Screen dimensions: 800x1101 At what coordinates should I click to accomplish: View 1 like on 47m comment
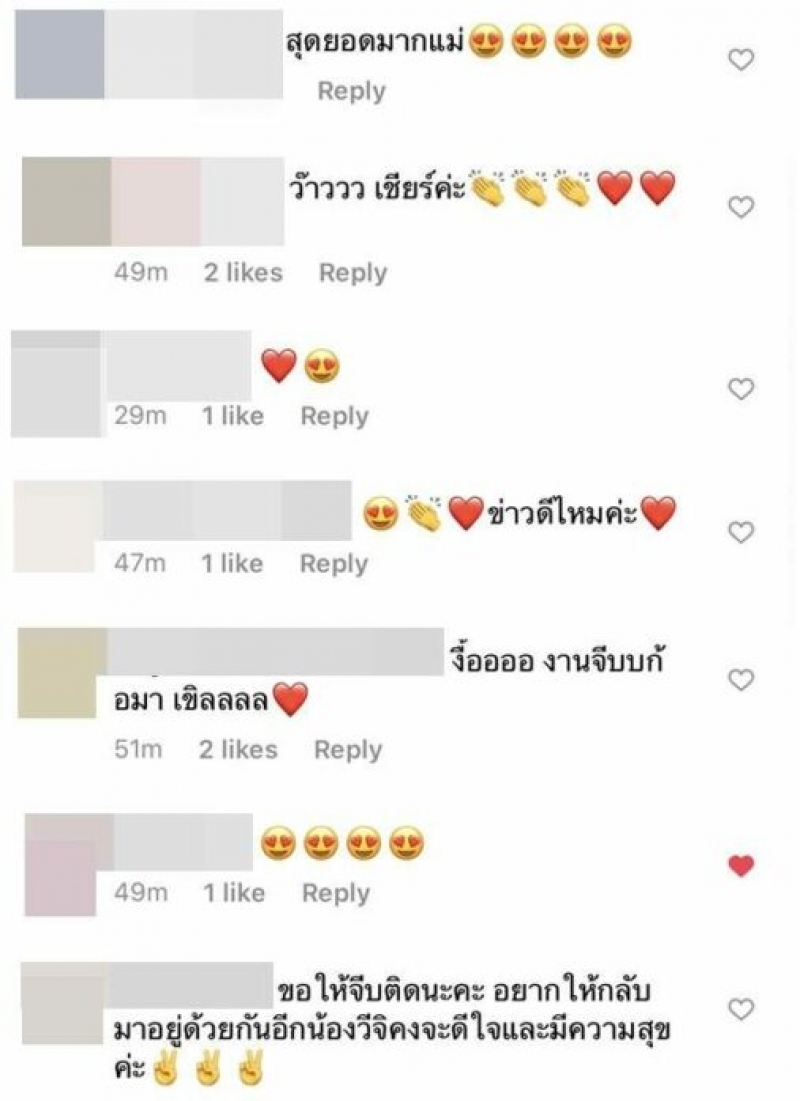[232, 563]
